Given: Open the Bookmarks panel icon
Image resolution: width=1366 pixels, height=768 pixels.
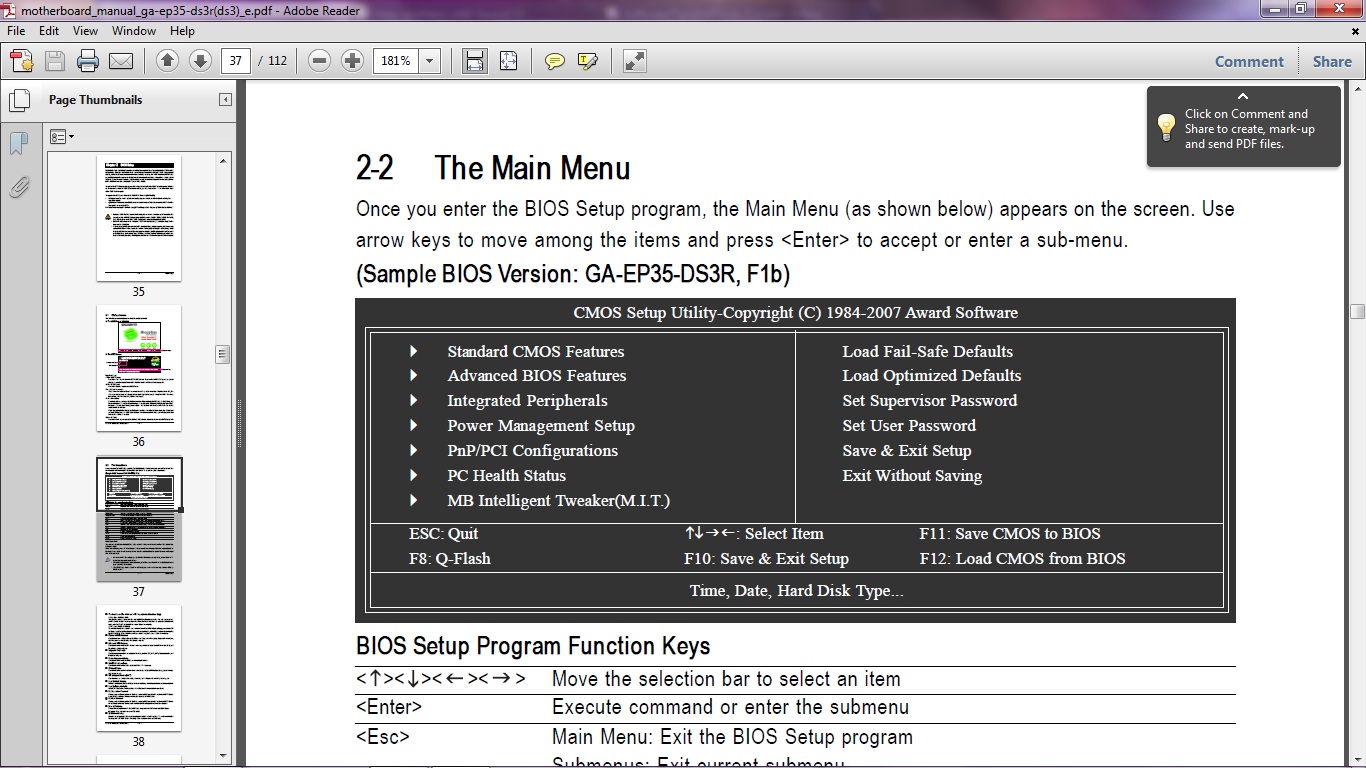Looking at the screenshot, I should pos(18,143).
